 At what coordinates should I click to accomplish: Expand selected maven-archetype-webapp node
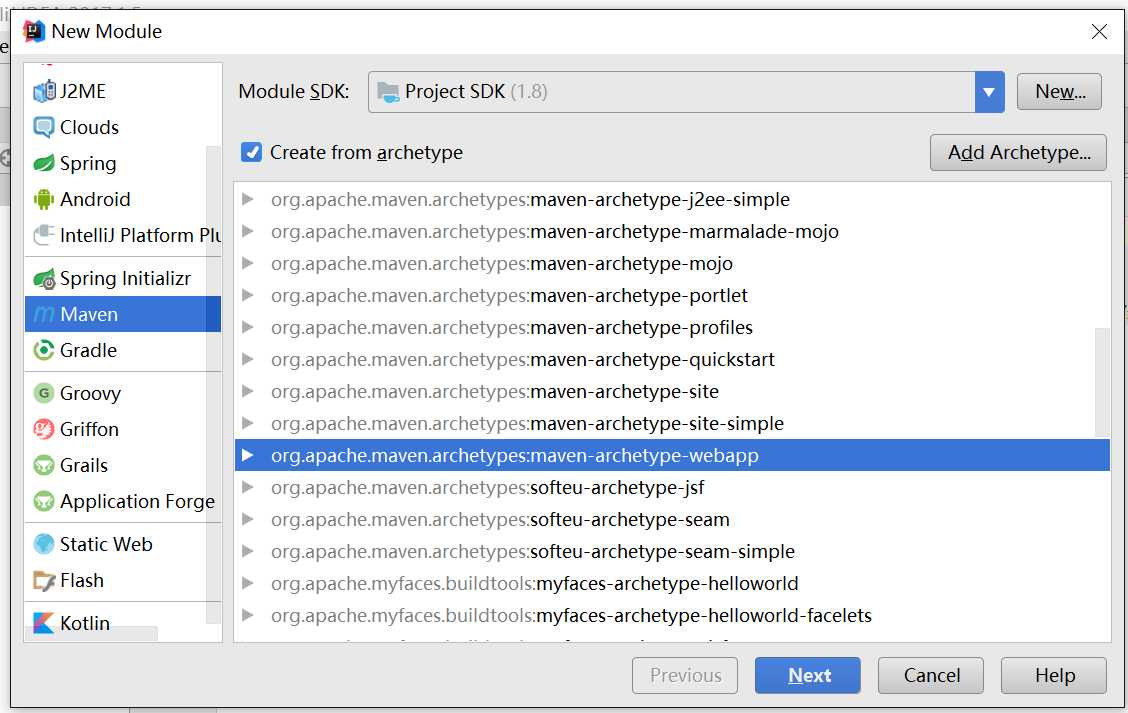[247, 455]
